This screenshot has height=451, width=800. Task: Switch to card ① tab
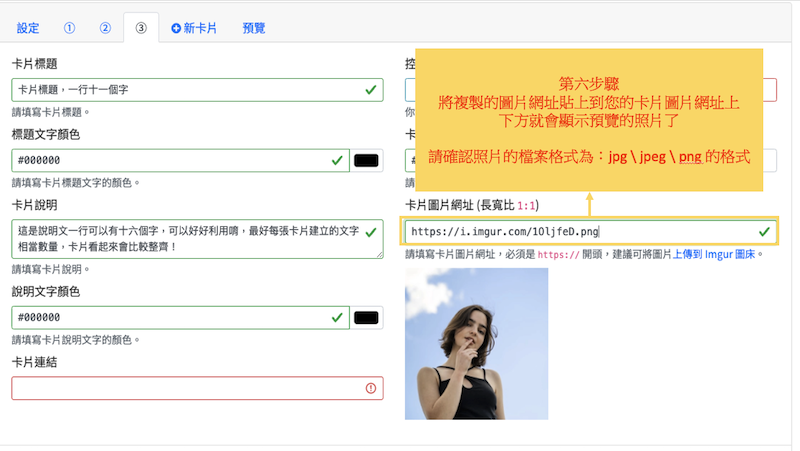[x=69, y=29]
